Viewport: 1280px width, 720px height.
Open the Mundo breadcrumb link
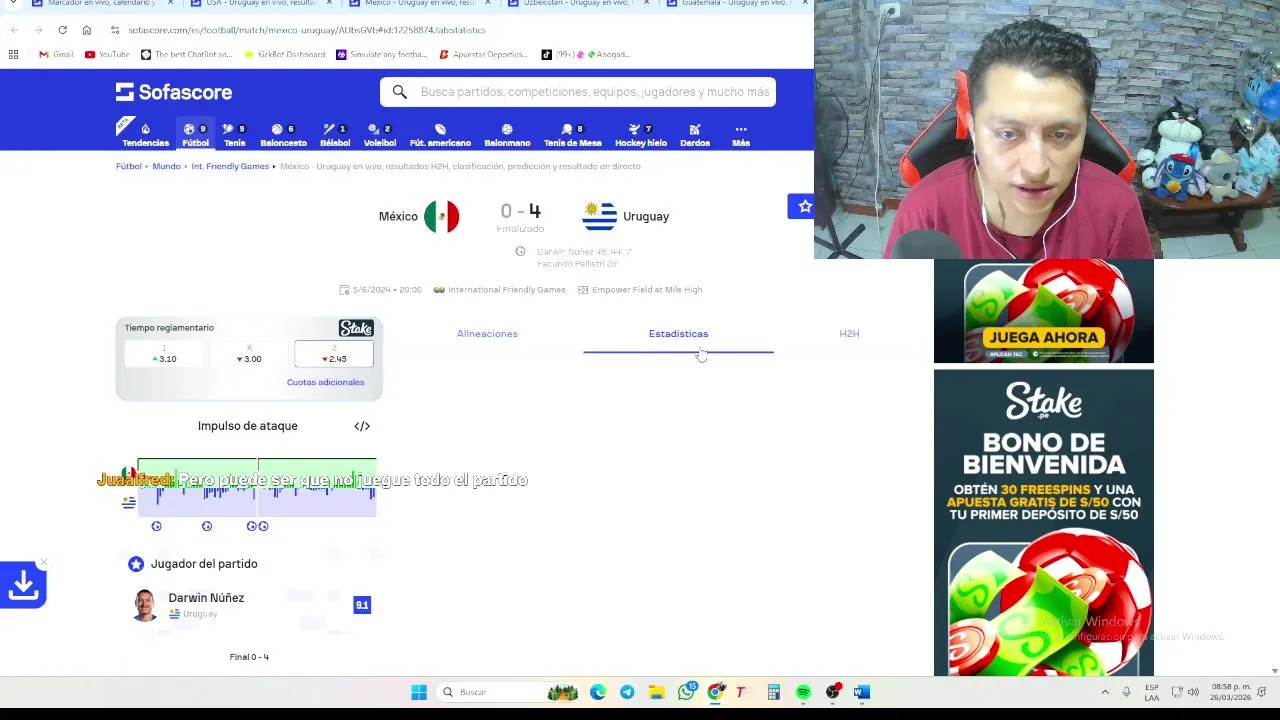166,166
